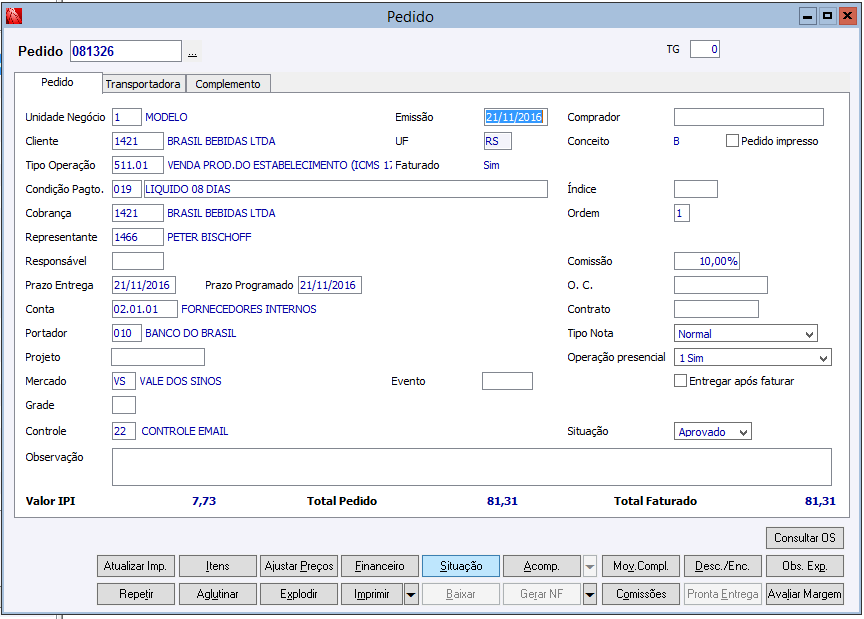Click the Mercado code field VS
This screenshot has width=864, height=619.
tap(124, 381)
